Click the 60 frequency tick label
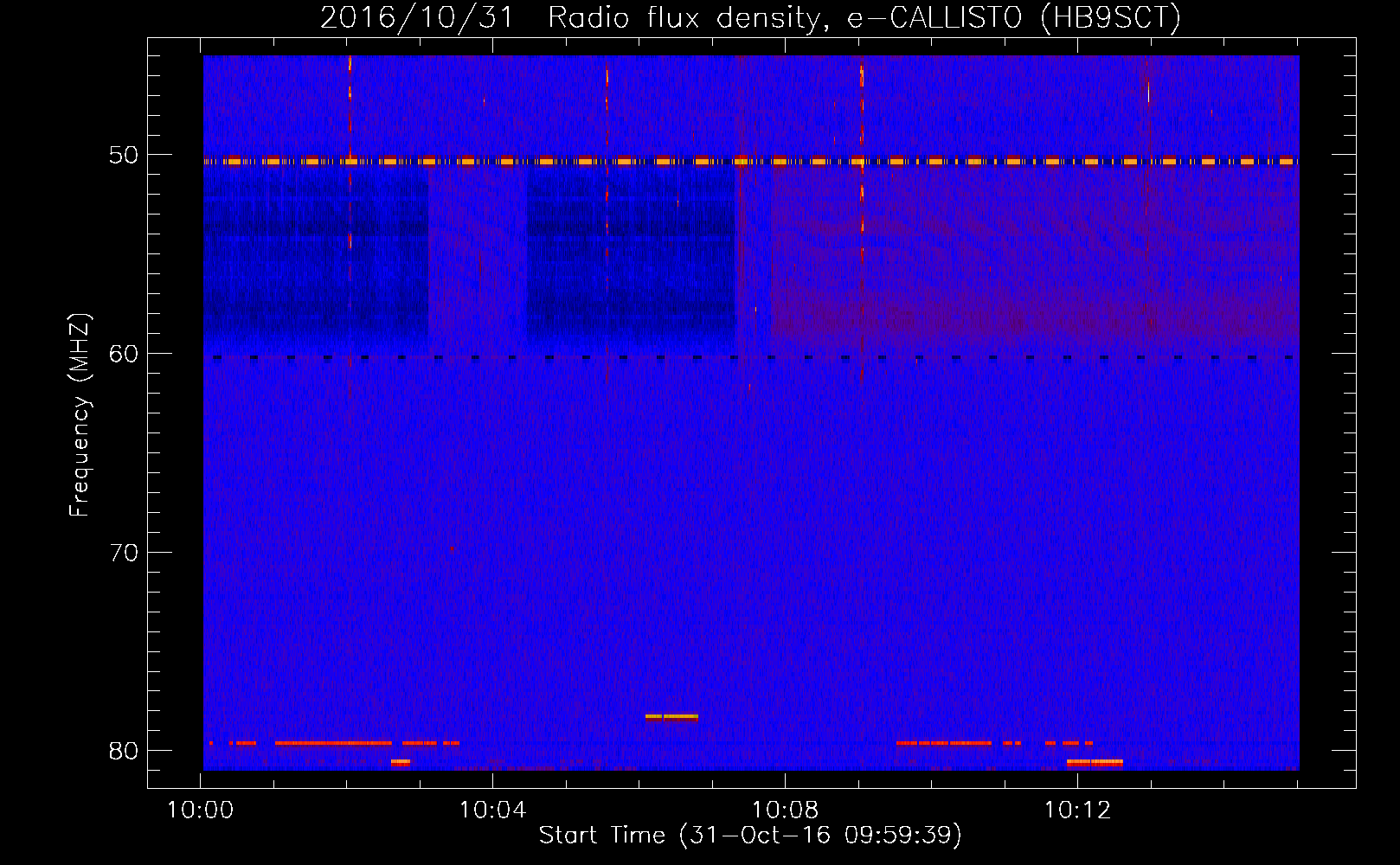This screenshot has height=865, width=1400. tap(124, 353)
